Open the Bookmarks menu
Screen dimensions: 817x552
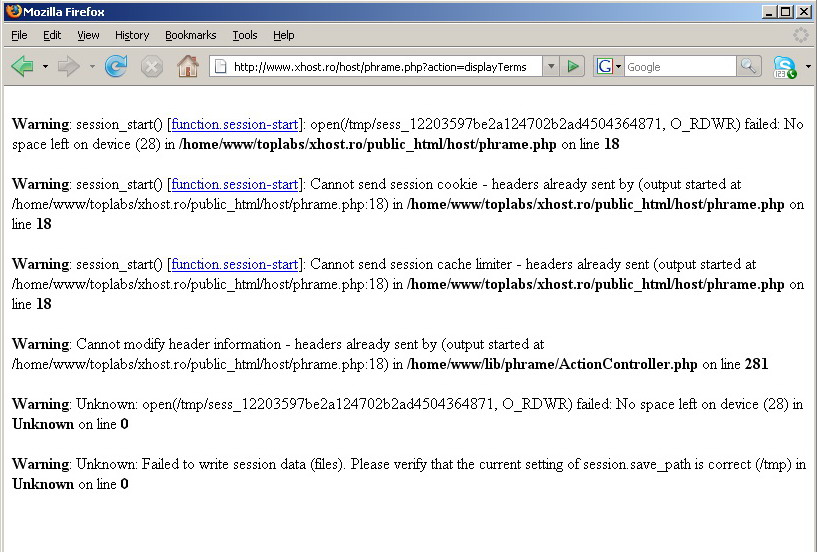(x=190, y=35)
